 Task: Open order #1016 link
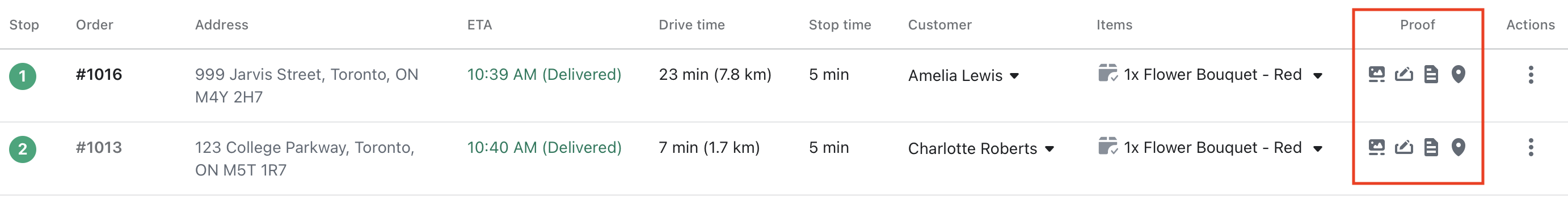pyautogui.click(x=99, y=75)
